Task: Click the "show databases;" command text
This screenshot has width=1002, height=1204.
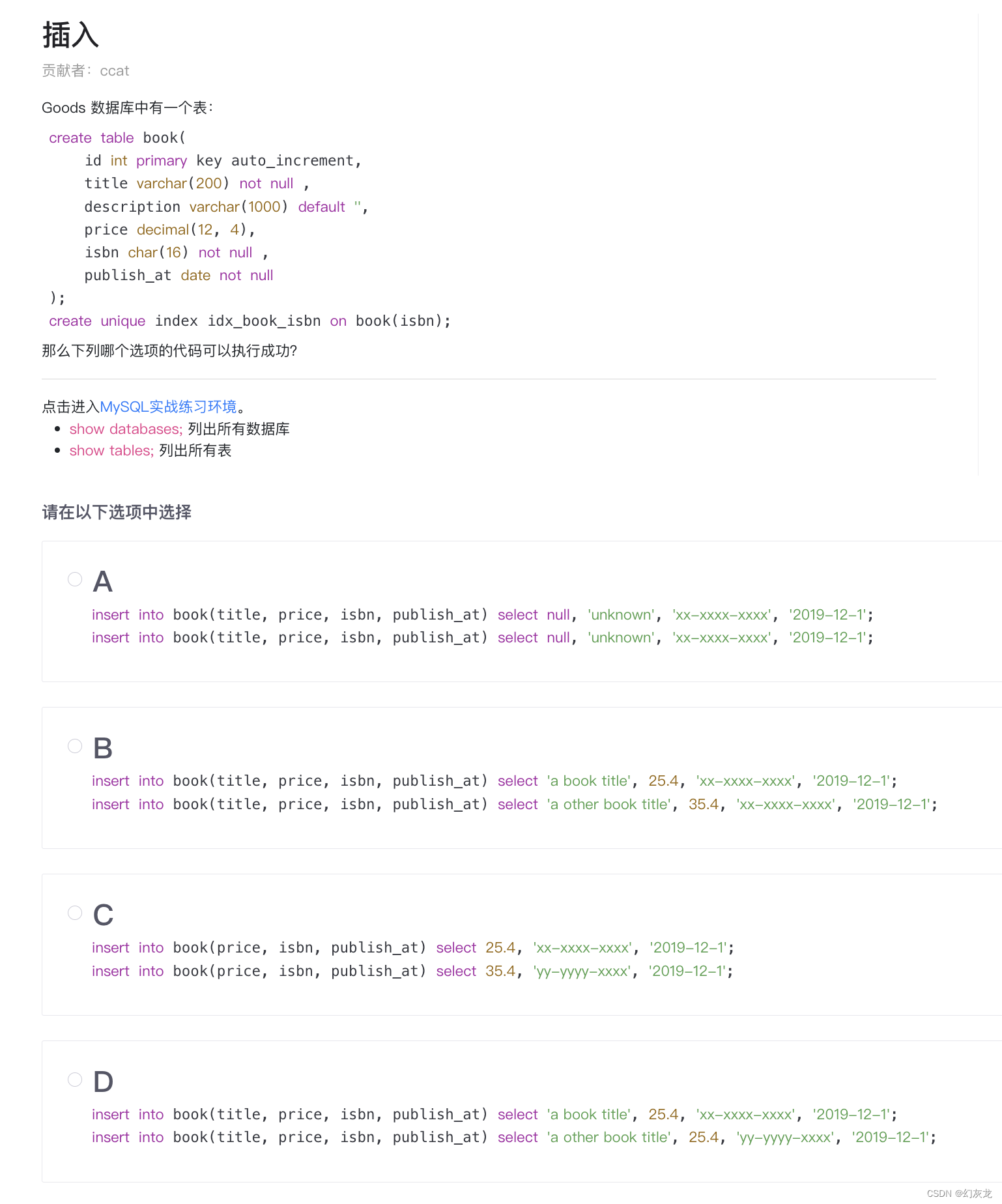Action: (x=126, y=429)
